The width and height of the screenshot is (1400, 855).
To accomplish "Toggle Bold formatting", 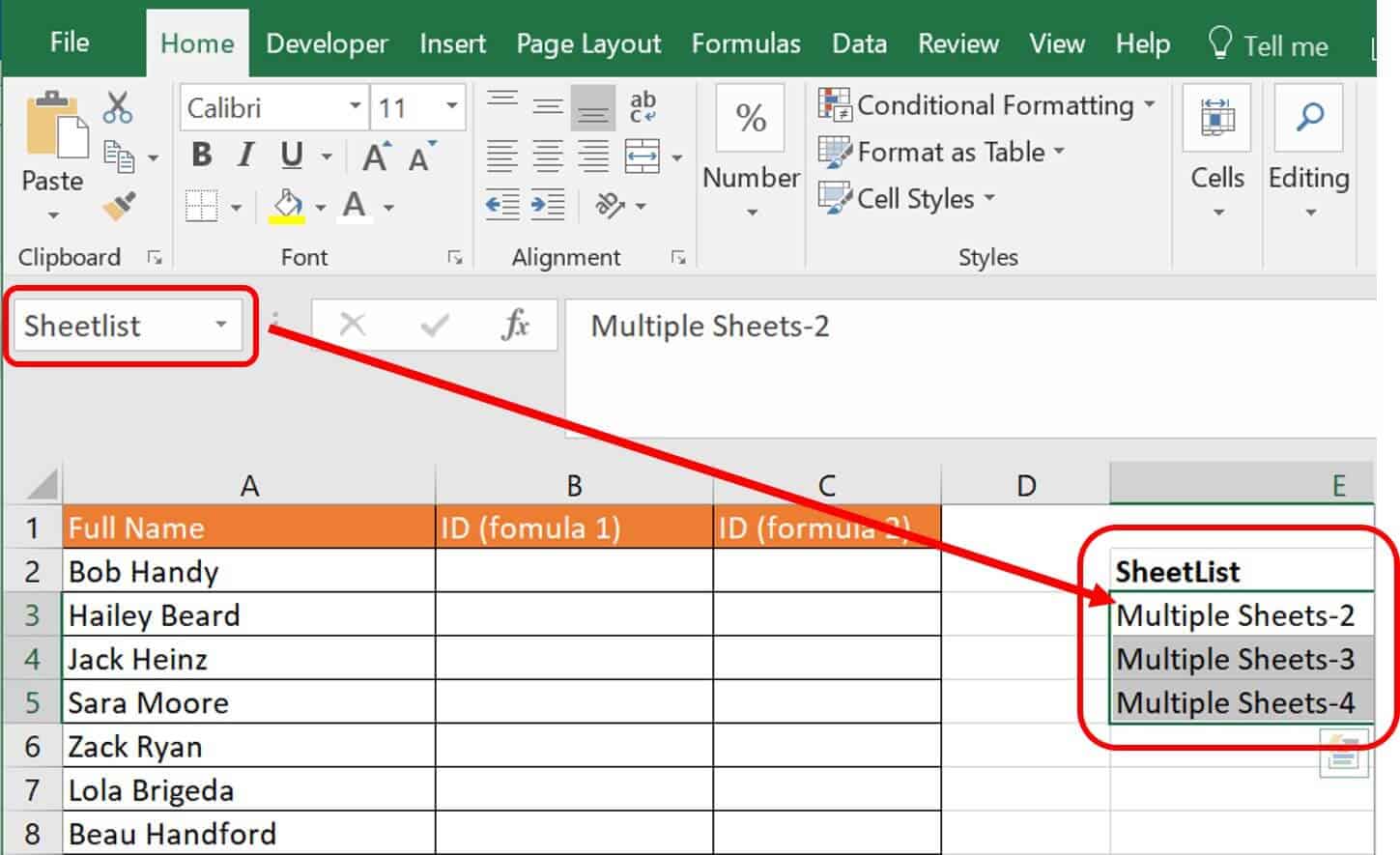I will (x=202, y=156).
